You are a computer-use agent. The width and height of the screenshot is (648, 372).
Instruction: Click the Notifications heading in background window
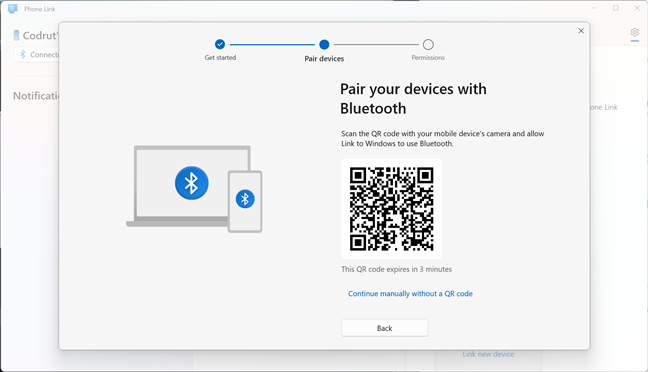pyautogui.click(x=36, y=96)
